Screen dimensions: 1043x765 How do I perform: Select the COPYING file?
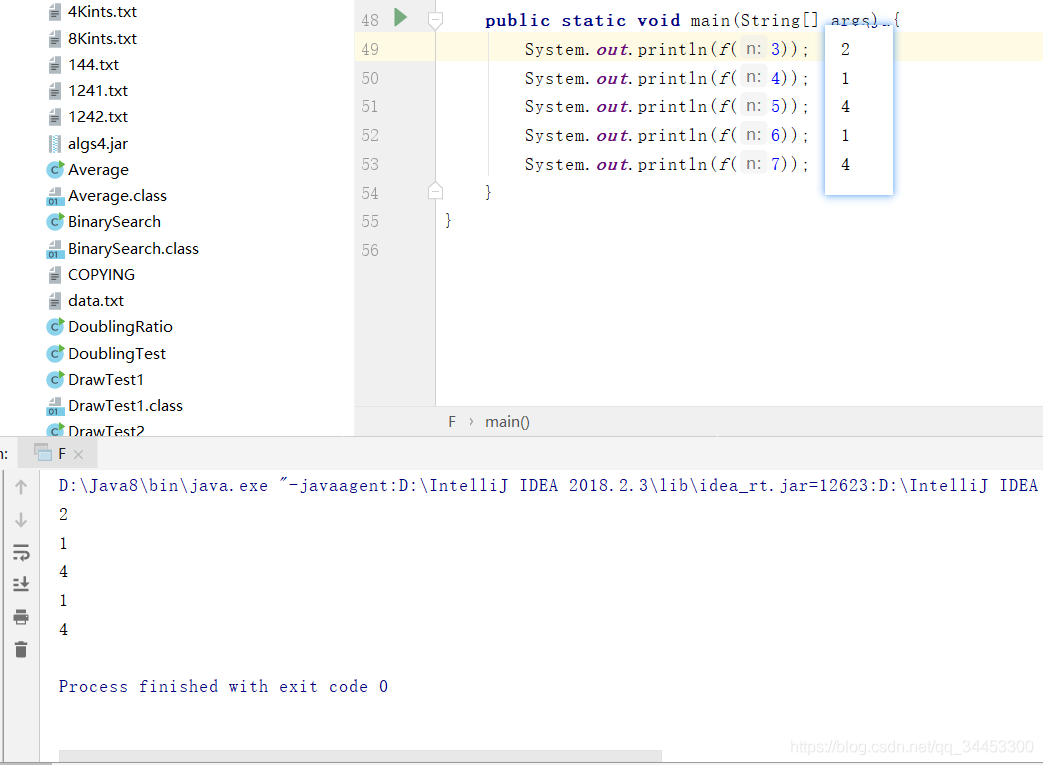[x=101, y=274]
